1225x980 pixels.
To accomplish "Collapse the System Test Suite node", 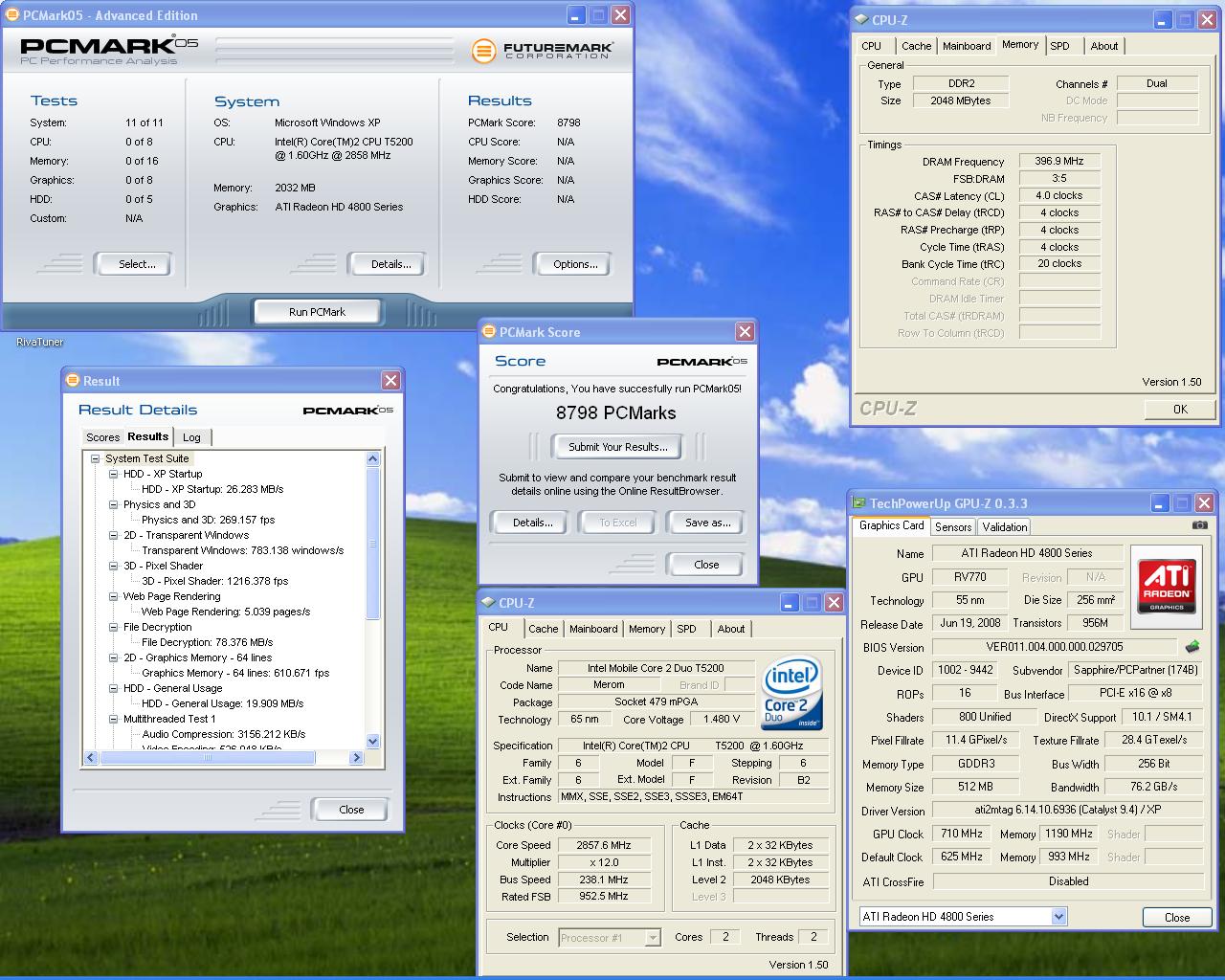I will pyautogui.click(x=96, y=458).
